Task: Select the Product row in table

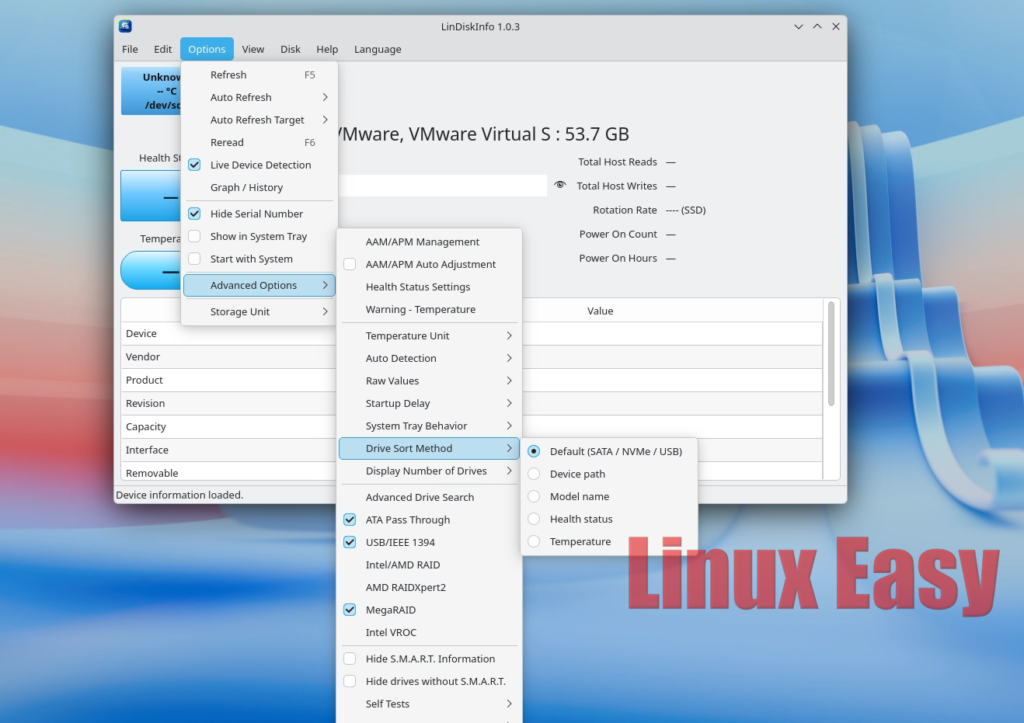Action: [x=472, y=380]
